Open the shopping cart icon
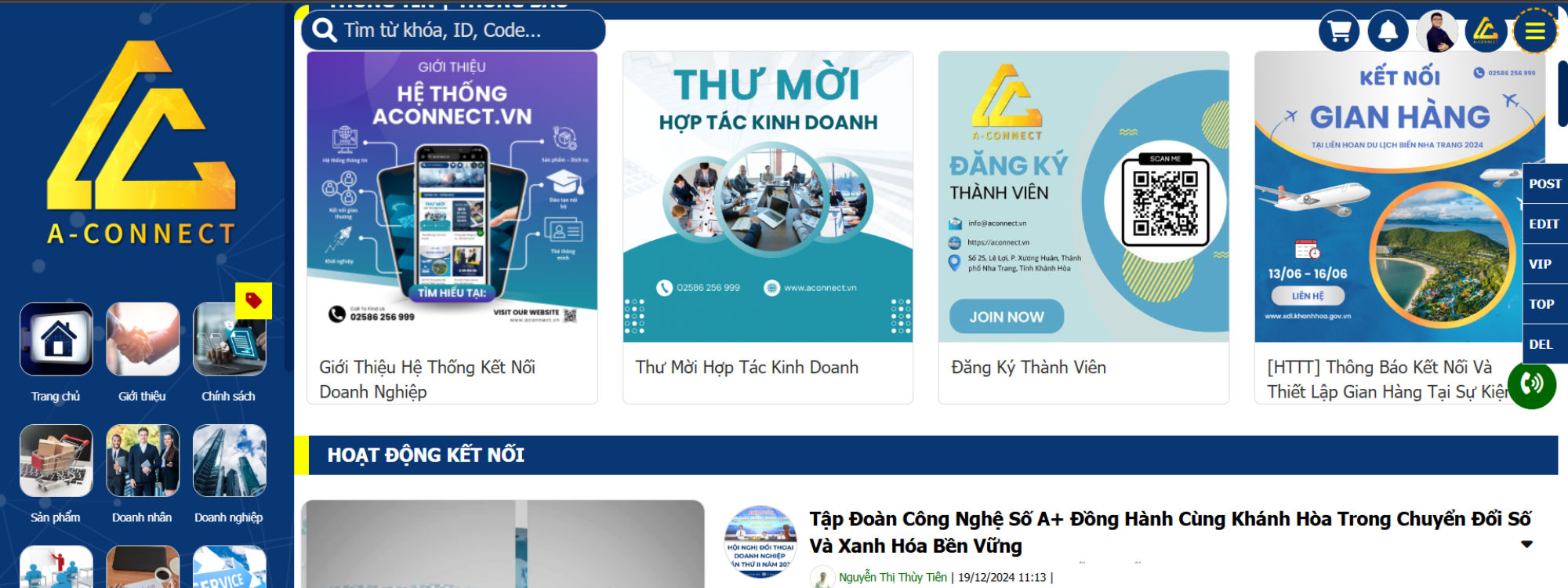Viewport: 1568px width, 588px height. pos(1339,31)
